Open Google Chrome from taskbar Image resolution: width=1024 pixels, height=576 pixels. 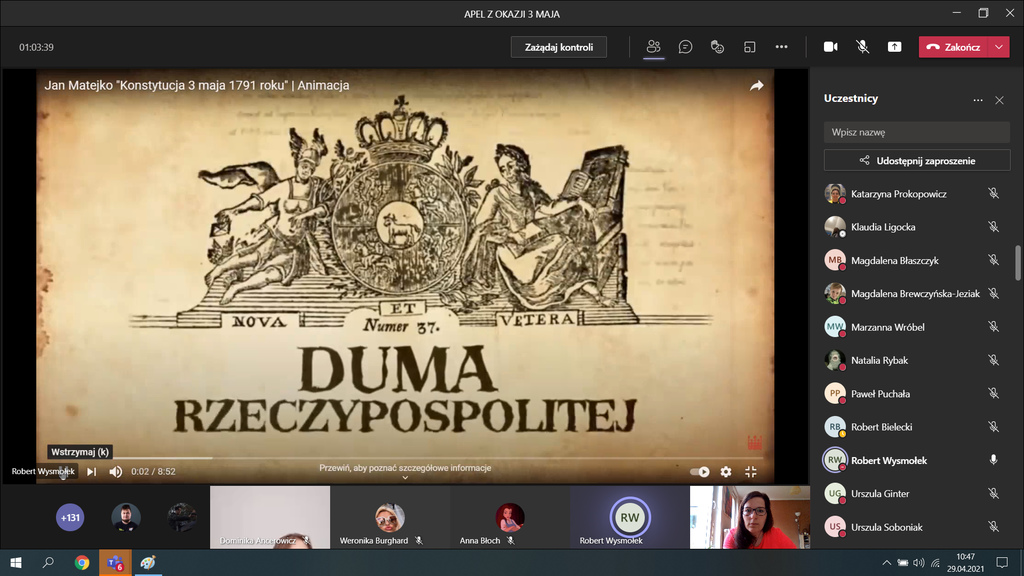tap(82, 562)
